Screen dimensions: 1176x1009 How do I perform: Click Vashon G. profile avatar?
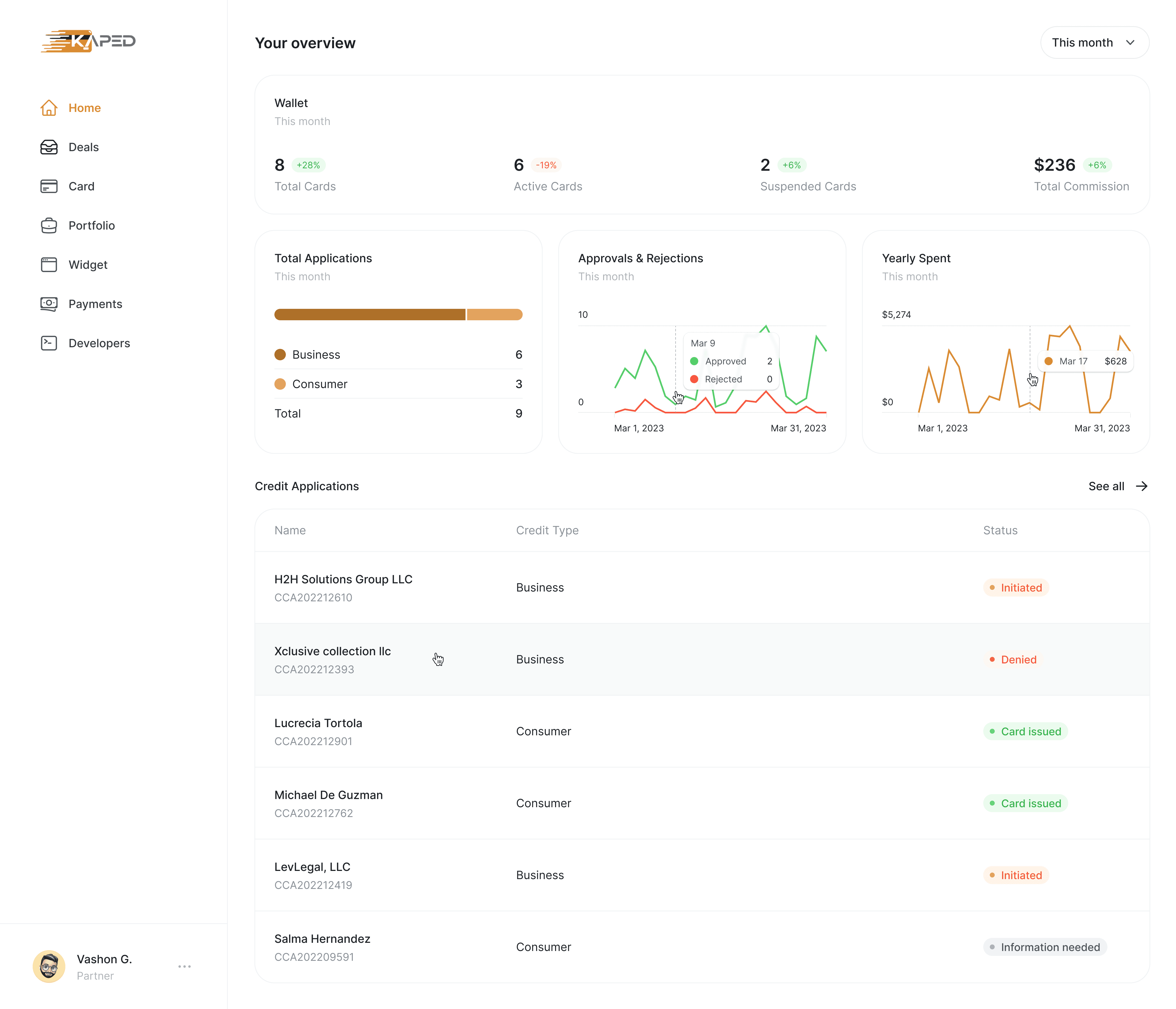click(49, 967)
